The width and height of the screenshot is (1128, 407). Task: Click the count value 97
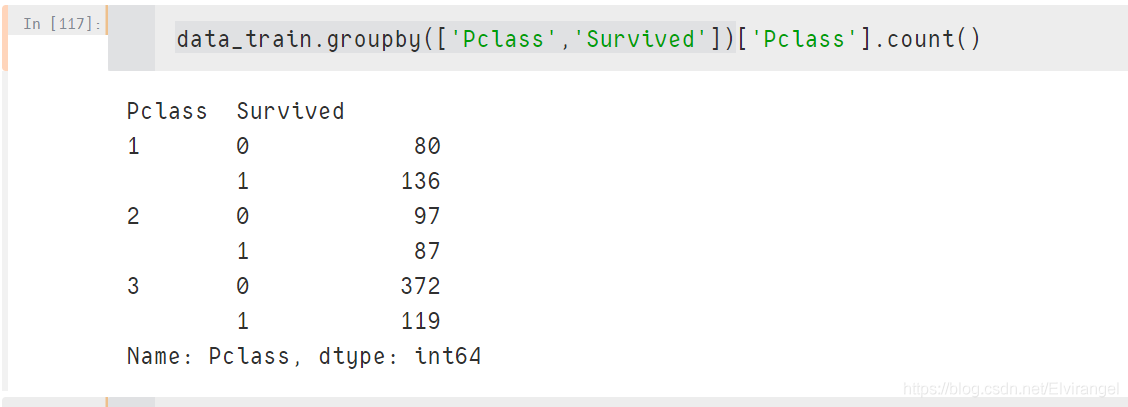click(x=427, y=216)
